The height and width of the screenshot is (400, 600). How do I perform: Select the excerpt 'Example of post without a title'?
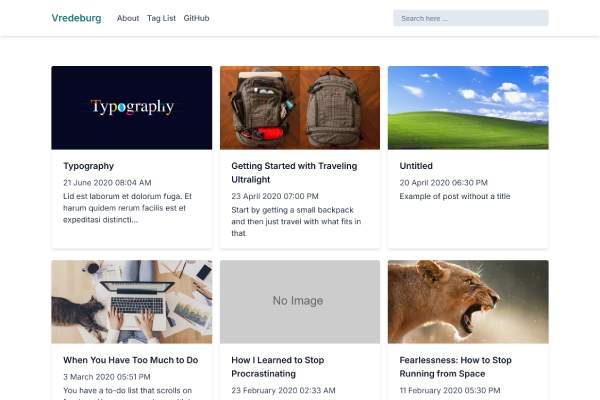(455, 196)
